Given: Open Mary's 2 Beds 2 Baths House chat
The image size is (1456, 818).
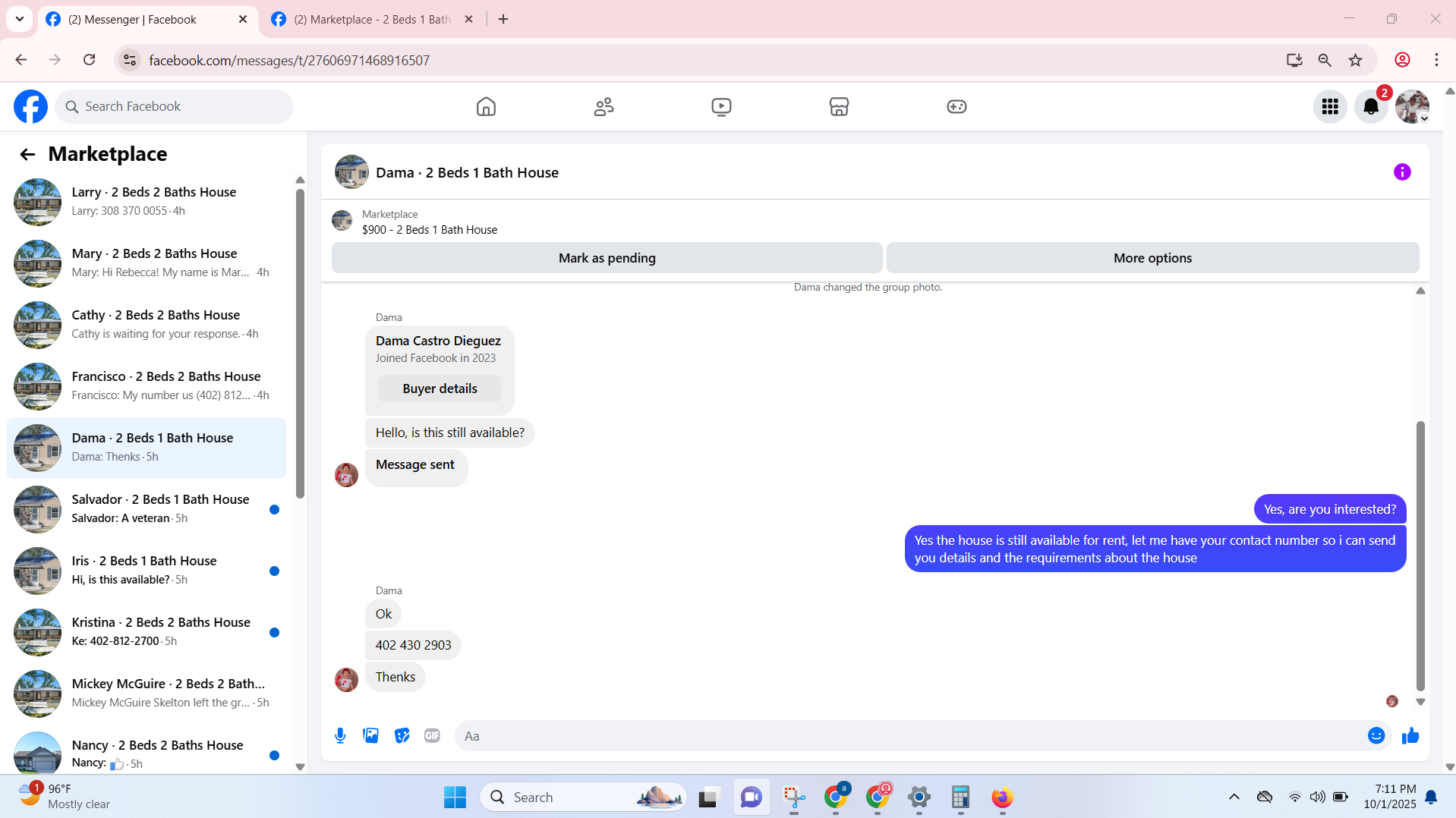Looking at the screenshot, I should tap(147, 263).
